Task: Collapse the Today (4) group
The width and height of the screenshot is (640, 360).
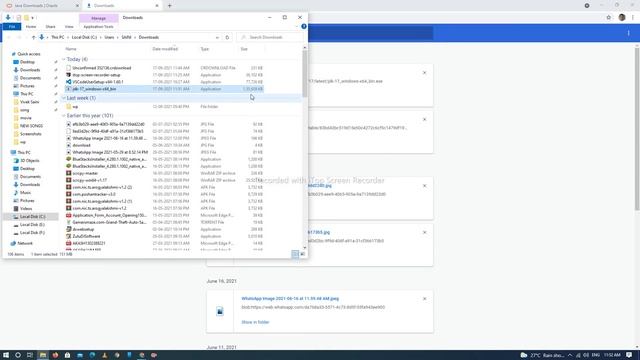Action: [x=64, y=60]
